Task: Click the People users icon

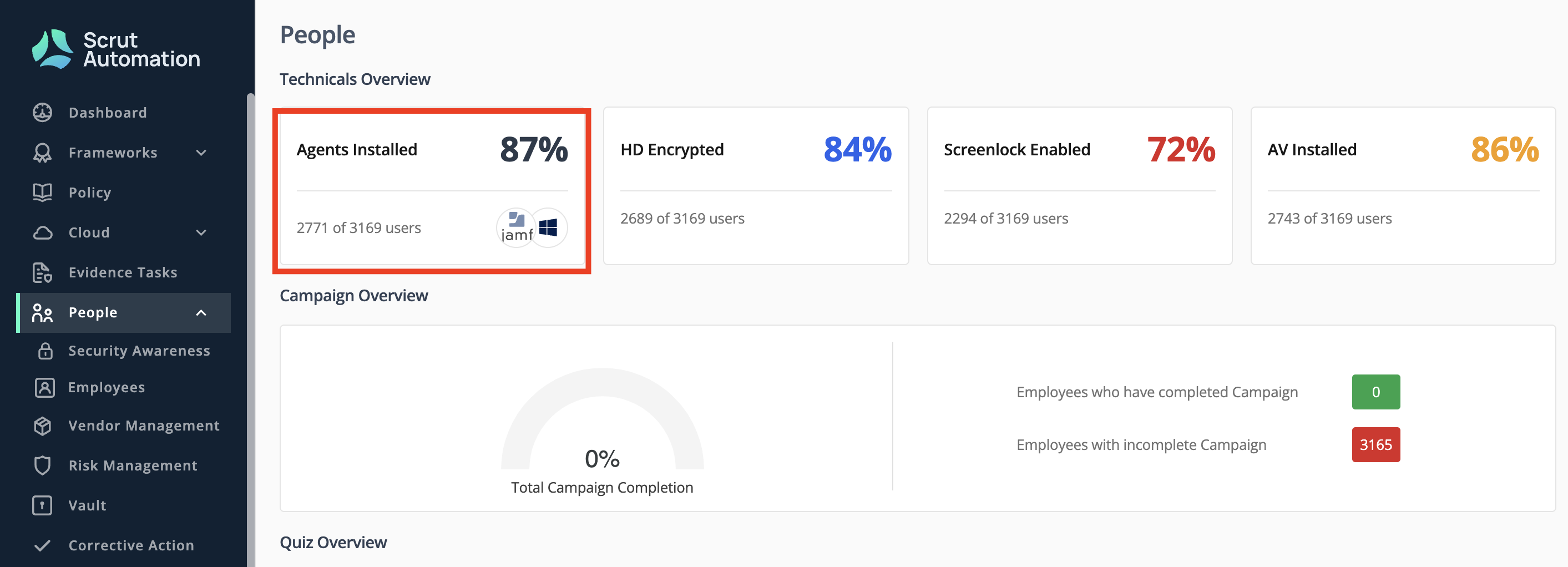Action: pyautogui.click(x=42, y=313)
